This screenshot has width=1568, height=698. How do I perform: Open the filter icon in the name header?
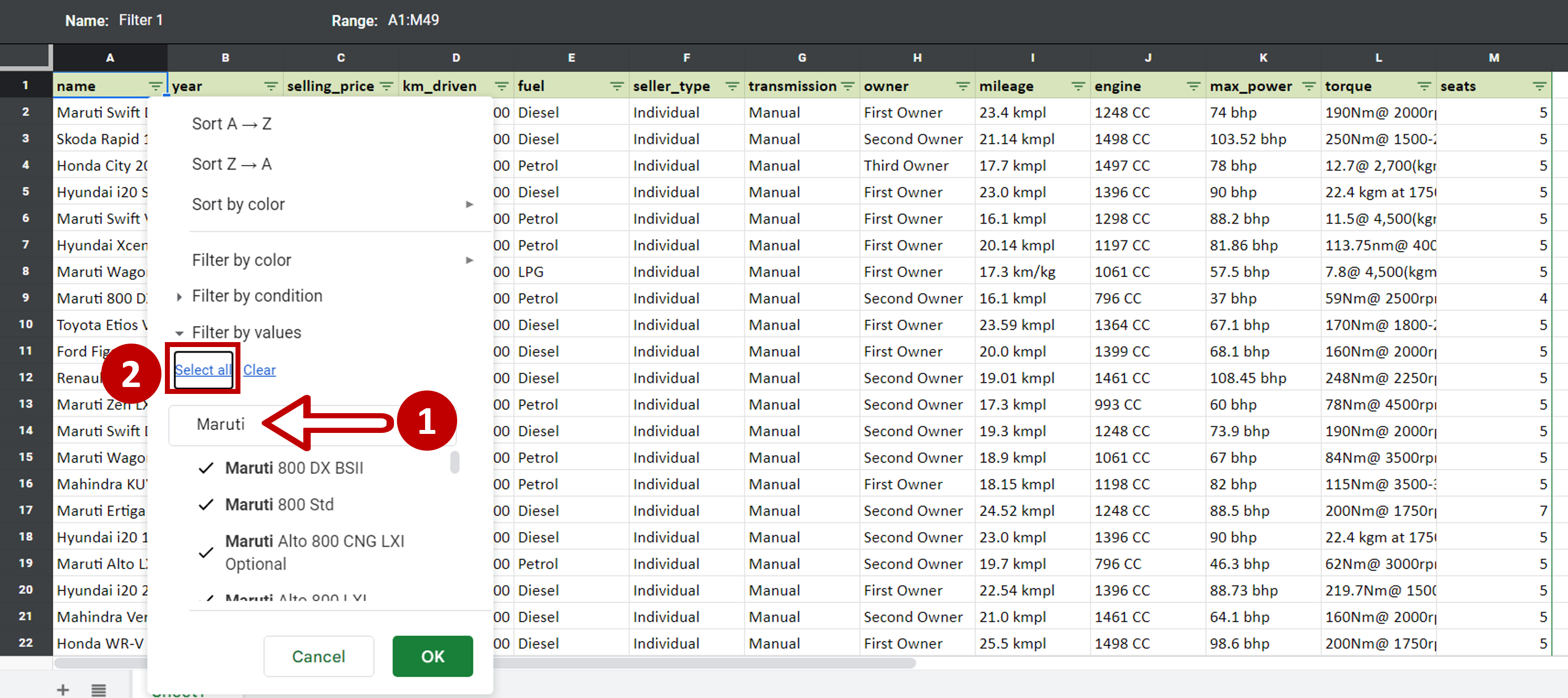tap(156, 86)
